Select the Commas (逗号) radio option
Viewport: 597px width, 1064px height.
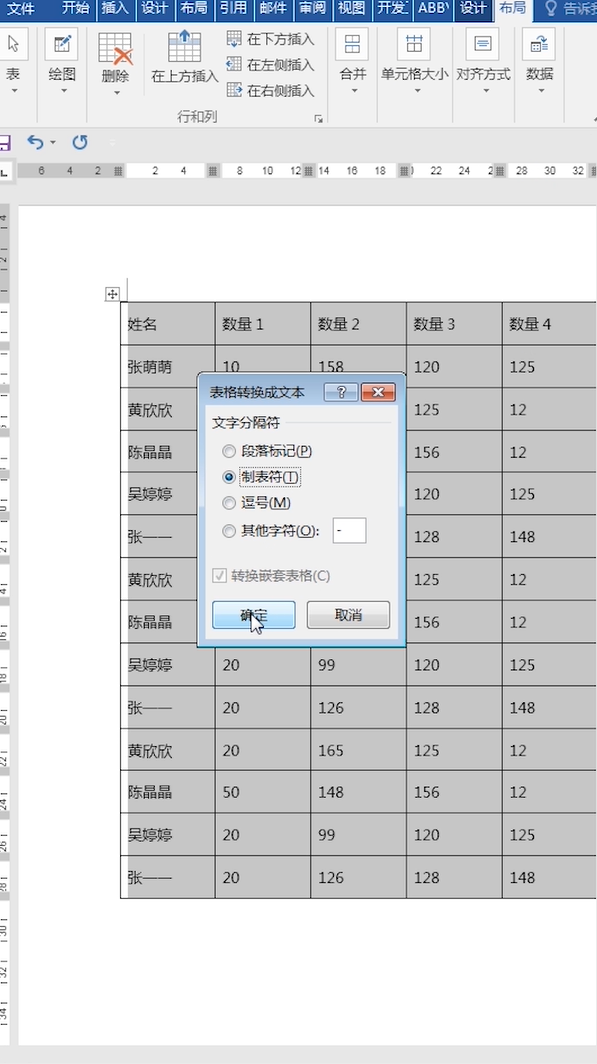click(256, 503)
